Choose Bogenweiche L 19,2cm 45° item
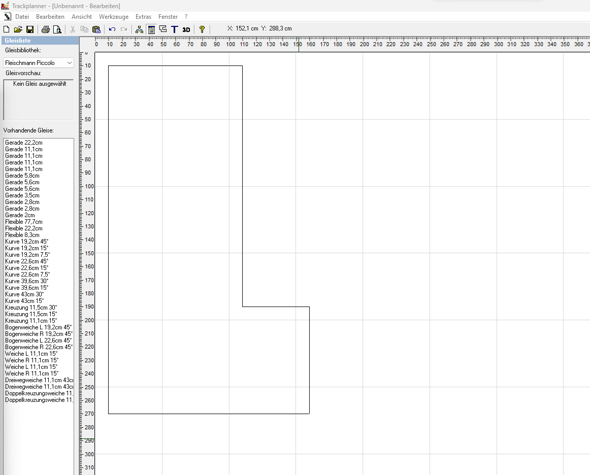Viewport: 590px width, 475px height. point(38,327)
